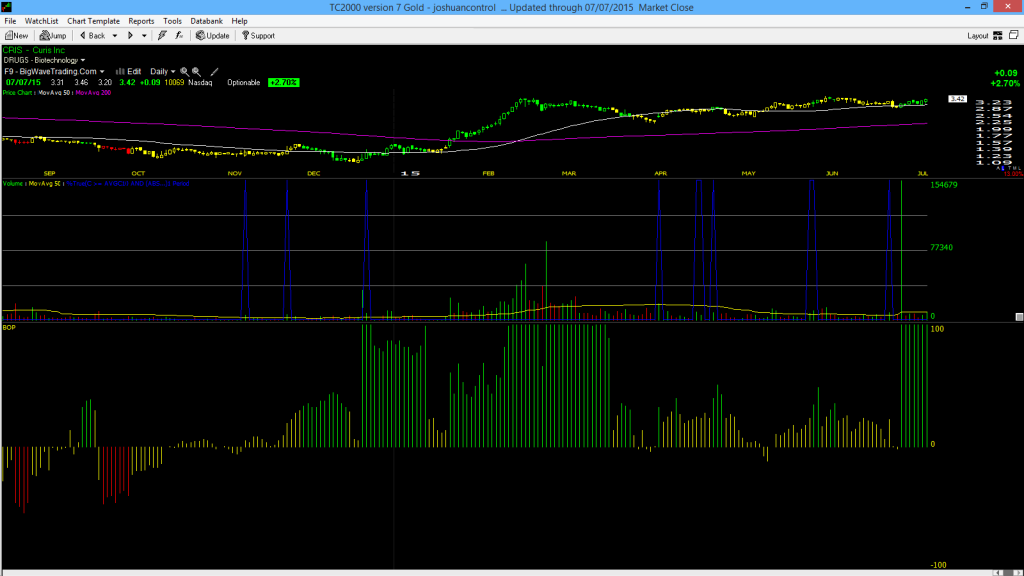Click the 07/07/15 date readout

click(24, 83)
